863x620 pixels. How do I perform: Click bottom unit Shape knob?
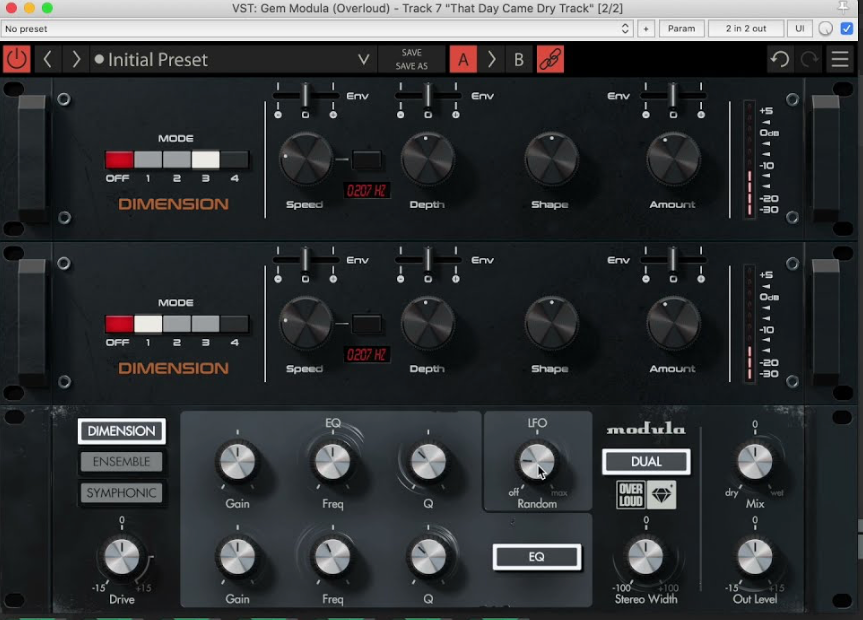(x=551, y=324)
